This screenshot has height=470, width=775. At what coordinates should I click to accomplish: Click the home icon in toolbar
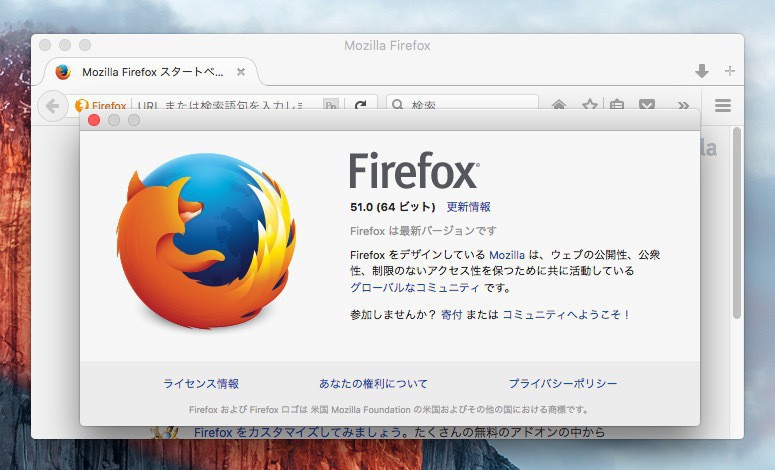coord(559,104)
